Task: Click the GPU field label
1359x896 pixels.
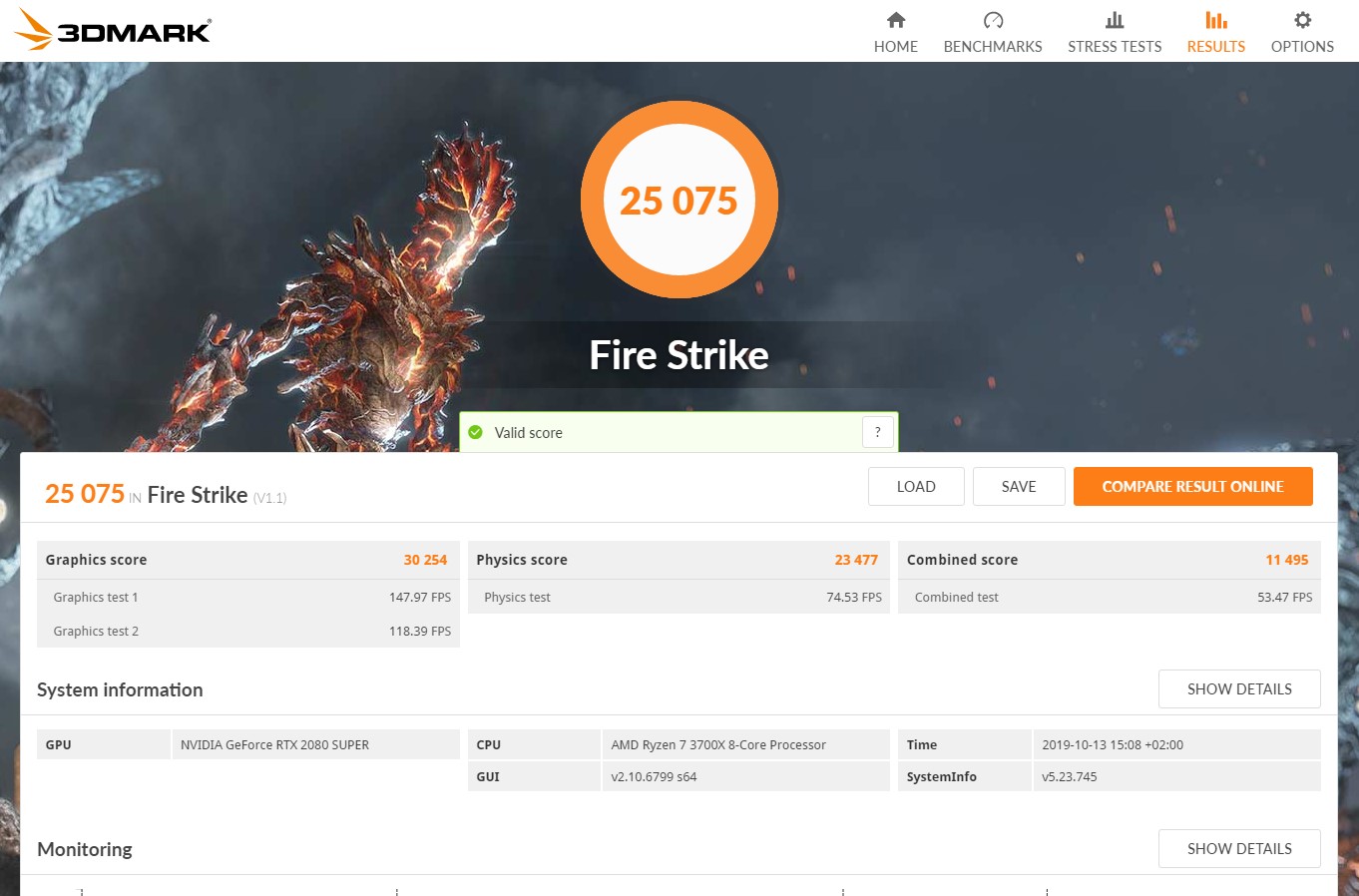Action: tap(58, 745)
